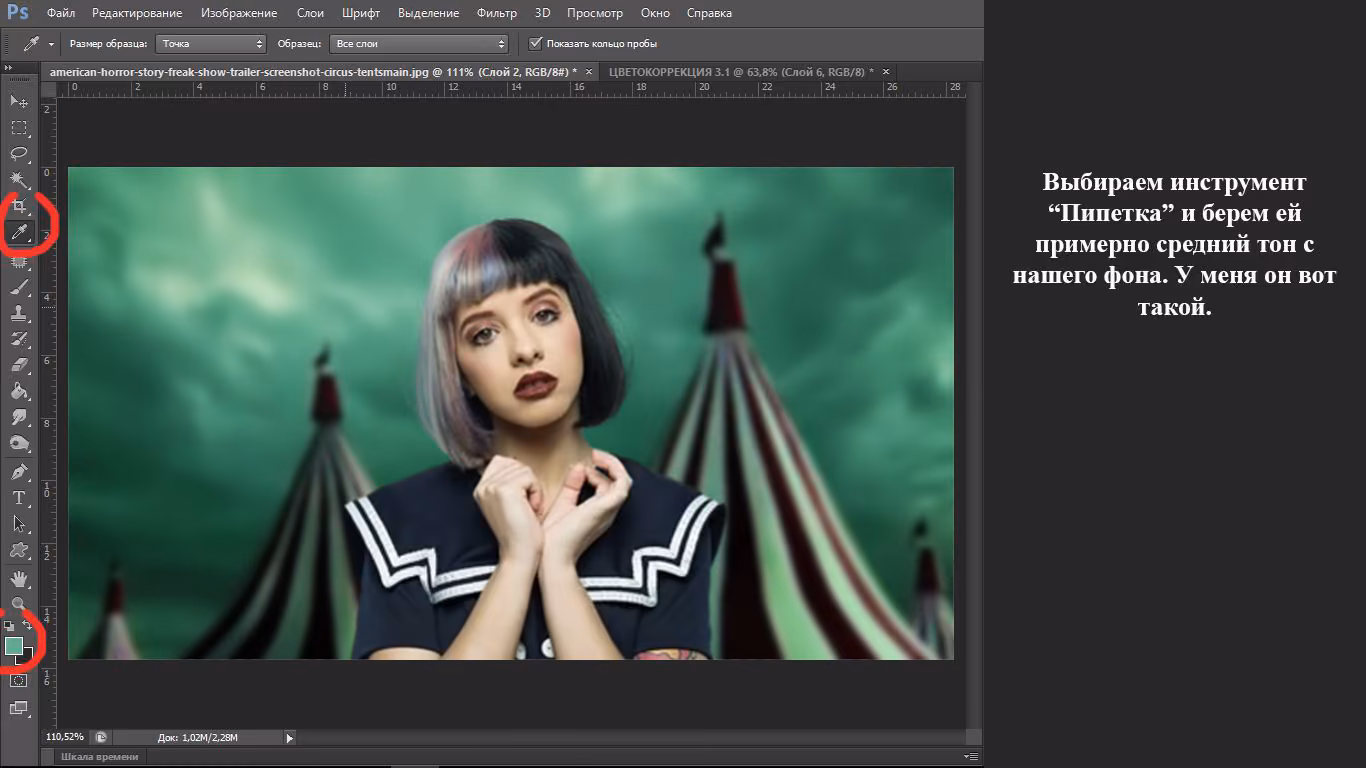Close the ЦВЕТОКОРРЕКЦИЯ 3.1 document tab
Screen dimensions: 1366x768
(885, 72)
